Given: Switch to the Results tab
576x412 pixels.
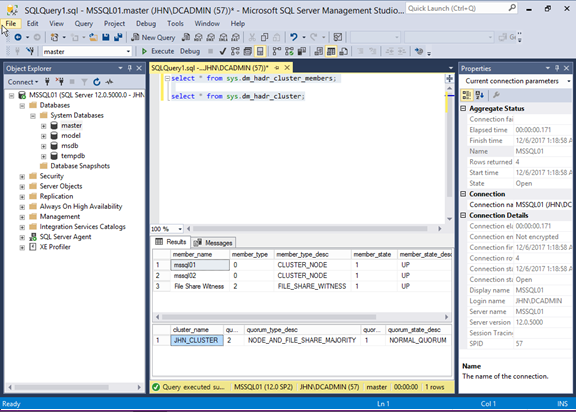Looking at the screenshot, I should click(171, 242).
